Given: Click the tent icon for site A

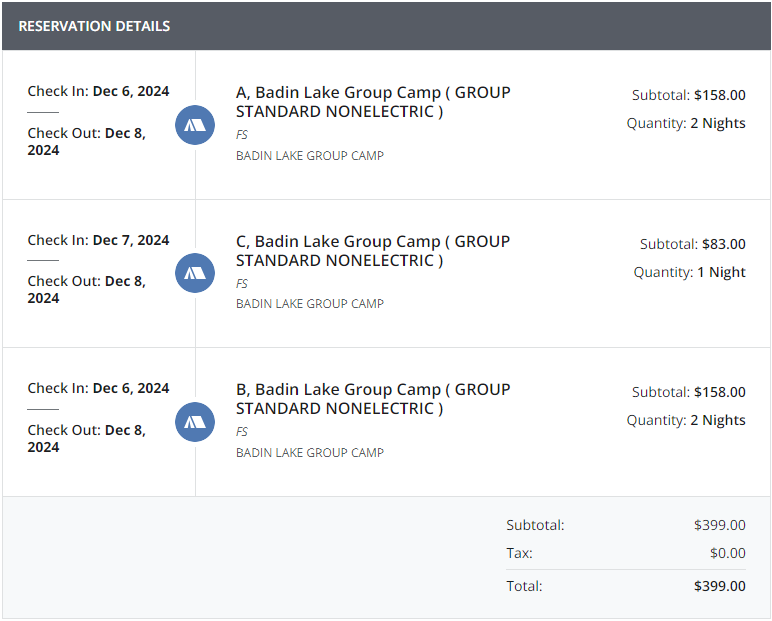Looking at the screenshot, I should [x=195, y=125].
